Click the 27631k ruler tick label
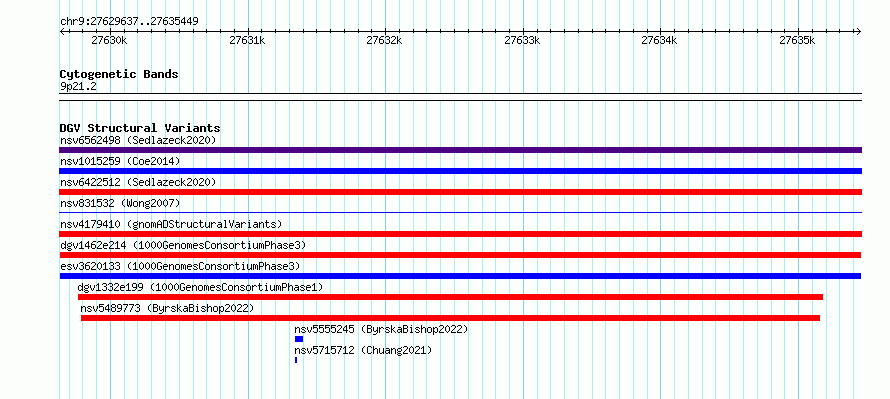This screenshot has height=399, width=890. (247, 40)
